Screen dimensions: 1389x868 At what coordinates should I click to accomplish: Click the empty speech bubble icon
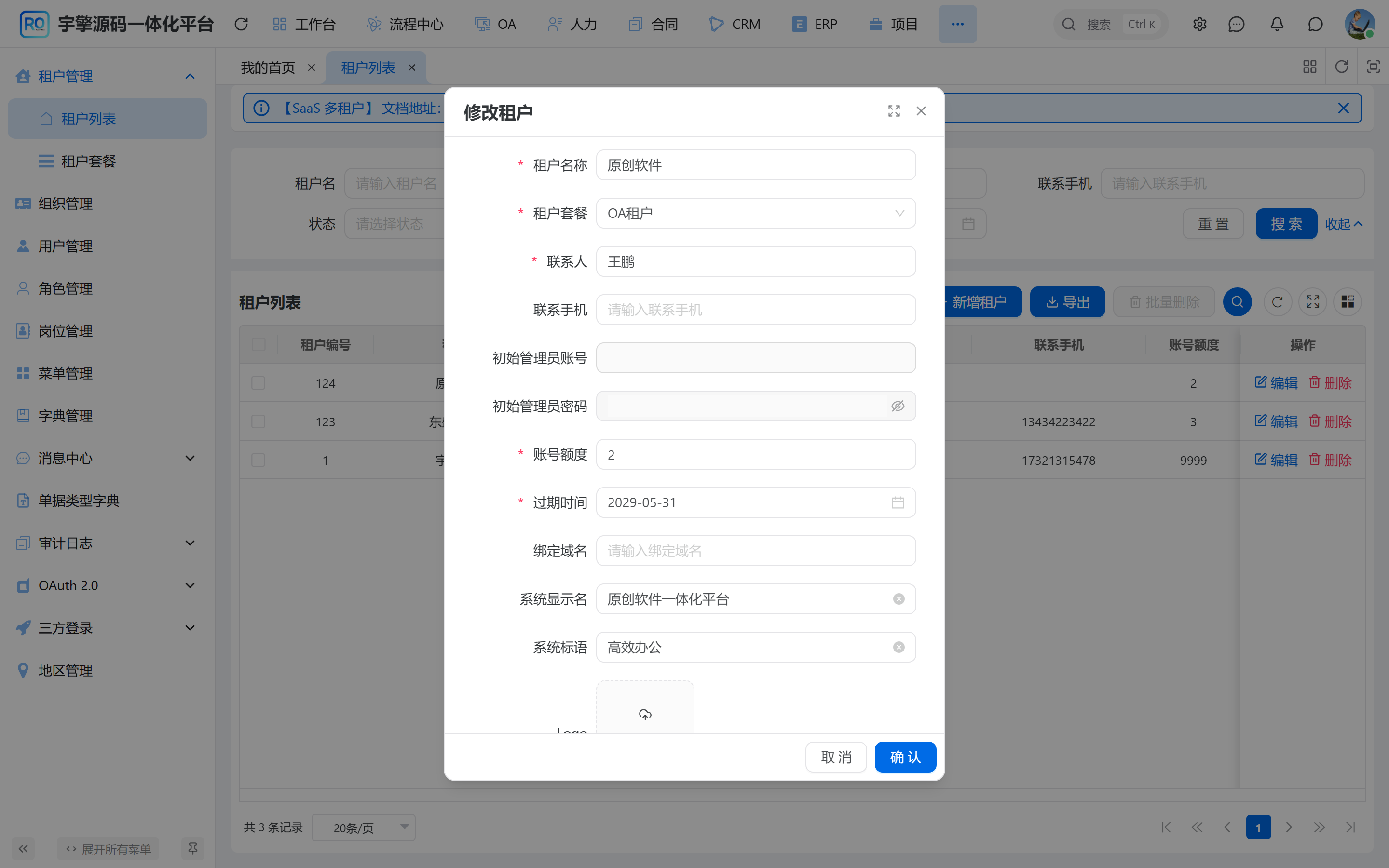(1315, 24)
